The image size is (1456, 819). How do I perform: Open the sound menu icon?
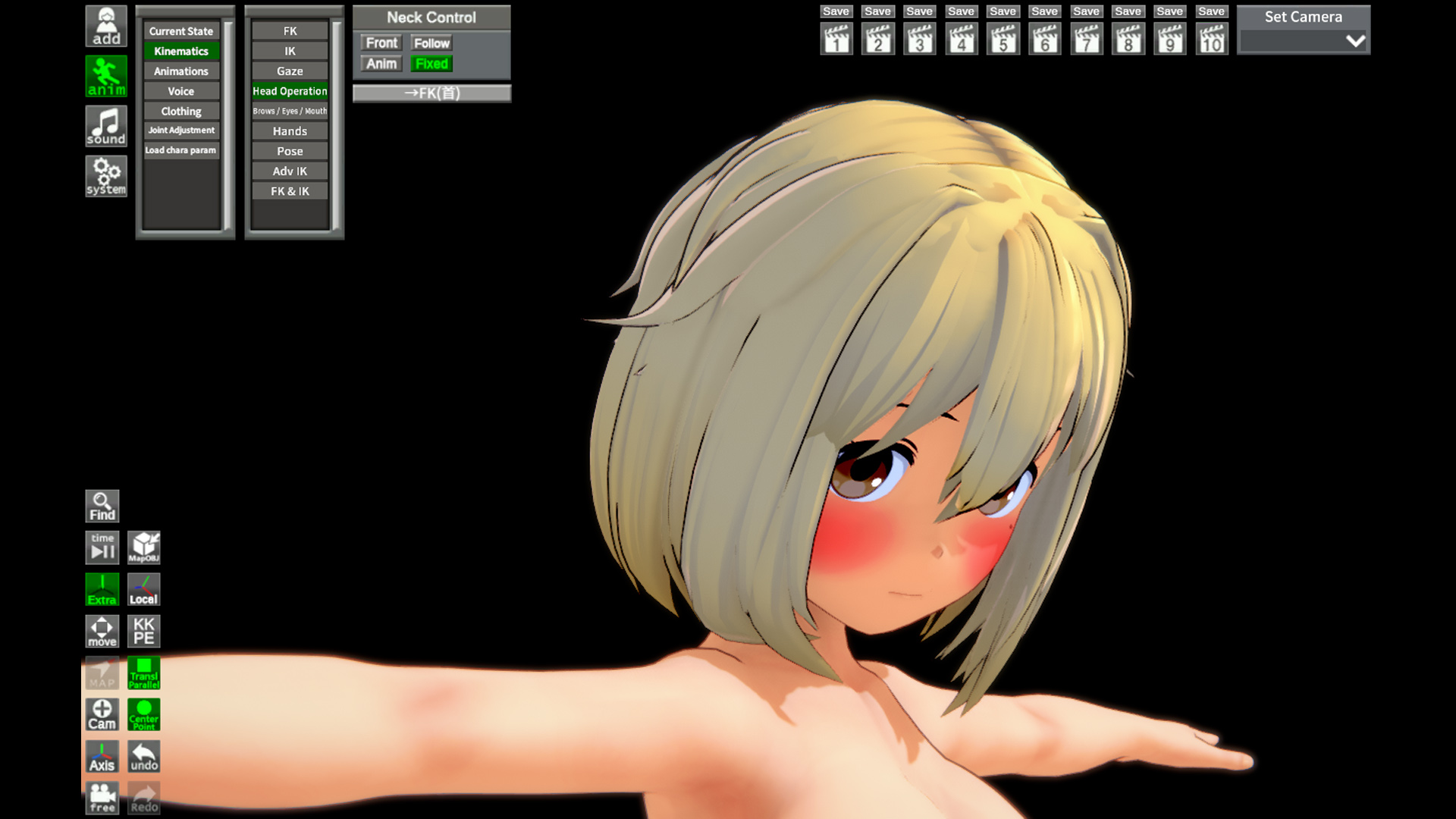click(105, 126)
